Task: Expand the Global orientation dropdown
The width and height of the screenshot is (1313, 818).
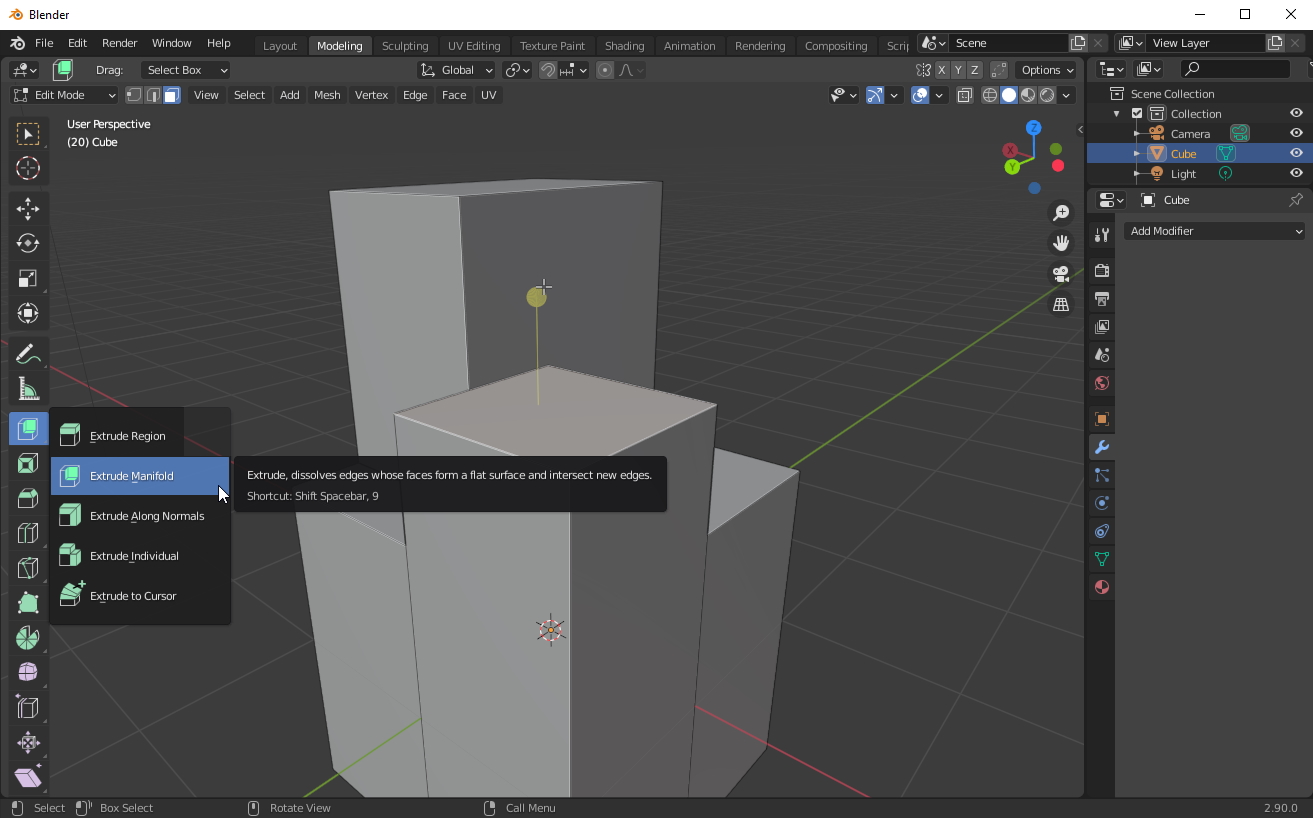Action: (x=457, y=70)
